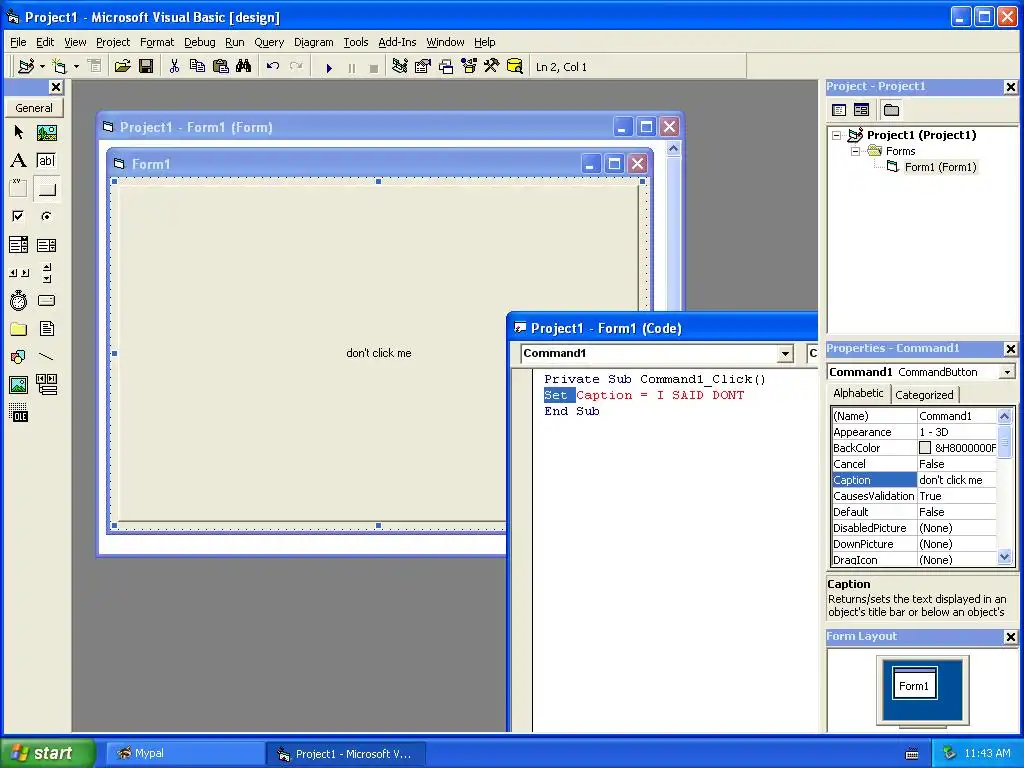Switch to Mypal in the taskbar
Image resolution: width=1024 pixels, height=768 pixels.
[x=185, y=753]
